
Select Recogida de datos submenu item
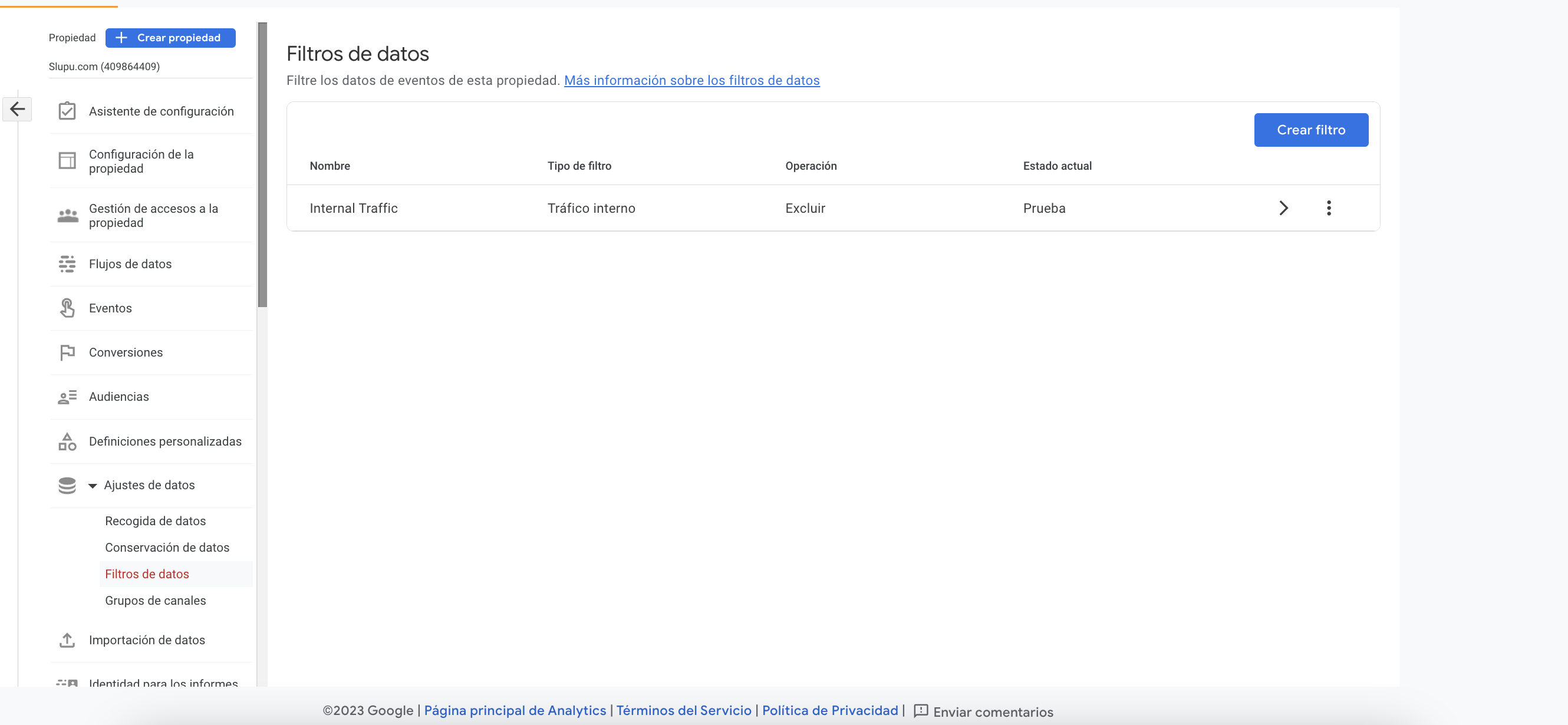click(x=155, y=521)
